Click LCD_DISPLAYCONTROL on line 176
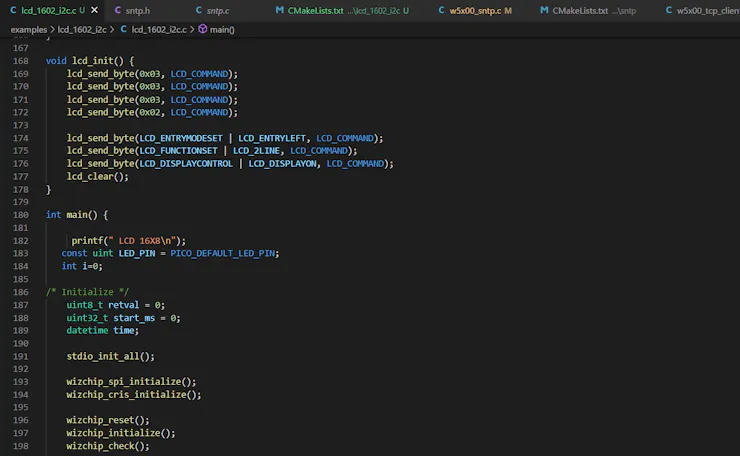The height and width of the screenshot is (456, 740). pyautogui.click(x=186, y=163)
